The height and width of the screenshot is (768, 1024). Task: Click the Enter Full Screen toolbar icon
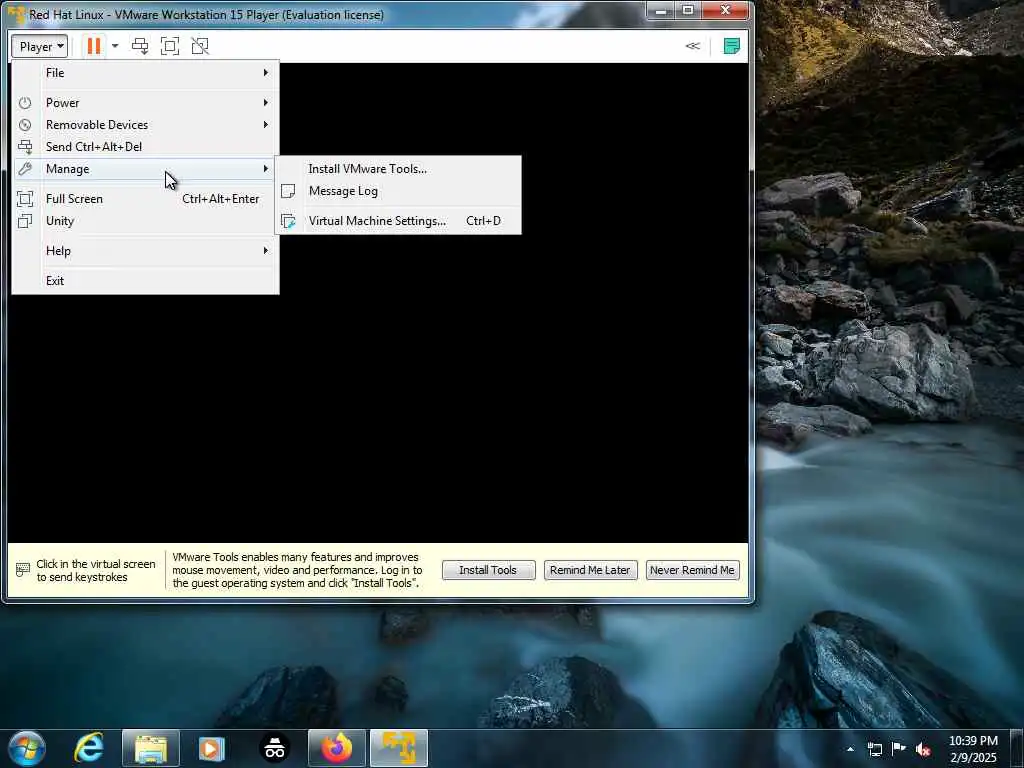tap(170, 46)
